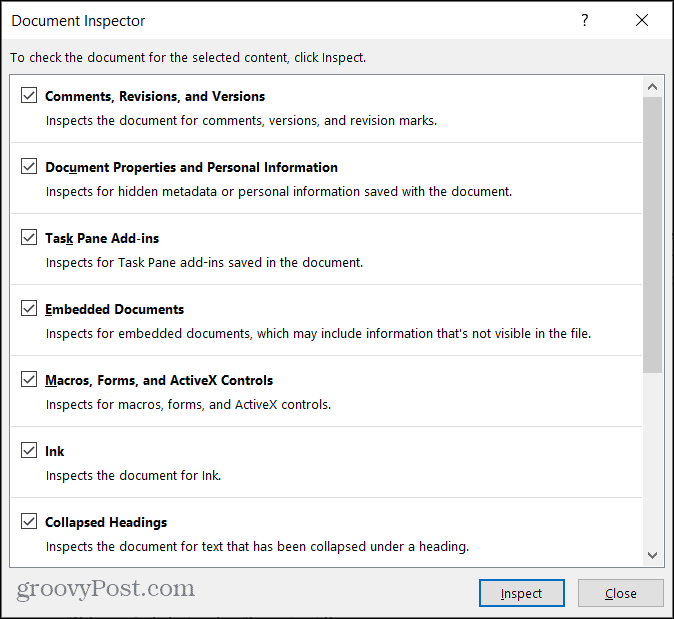The image size is (674, 619).
Task: Click "Inspects the document for Ink." text
Action: tap(133, 475)
